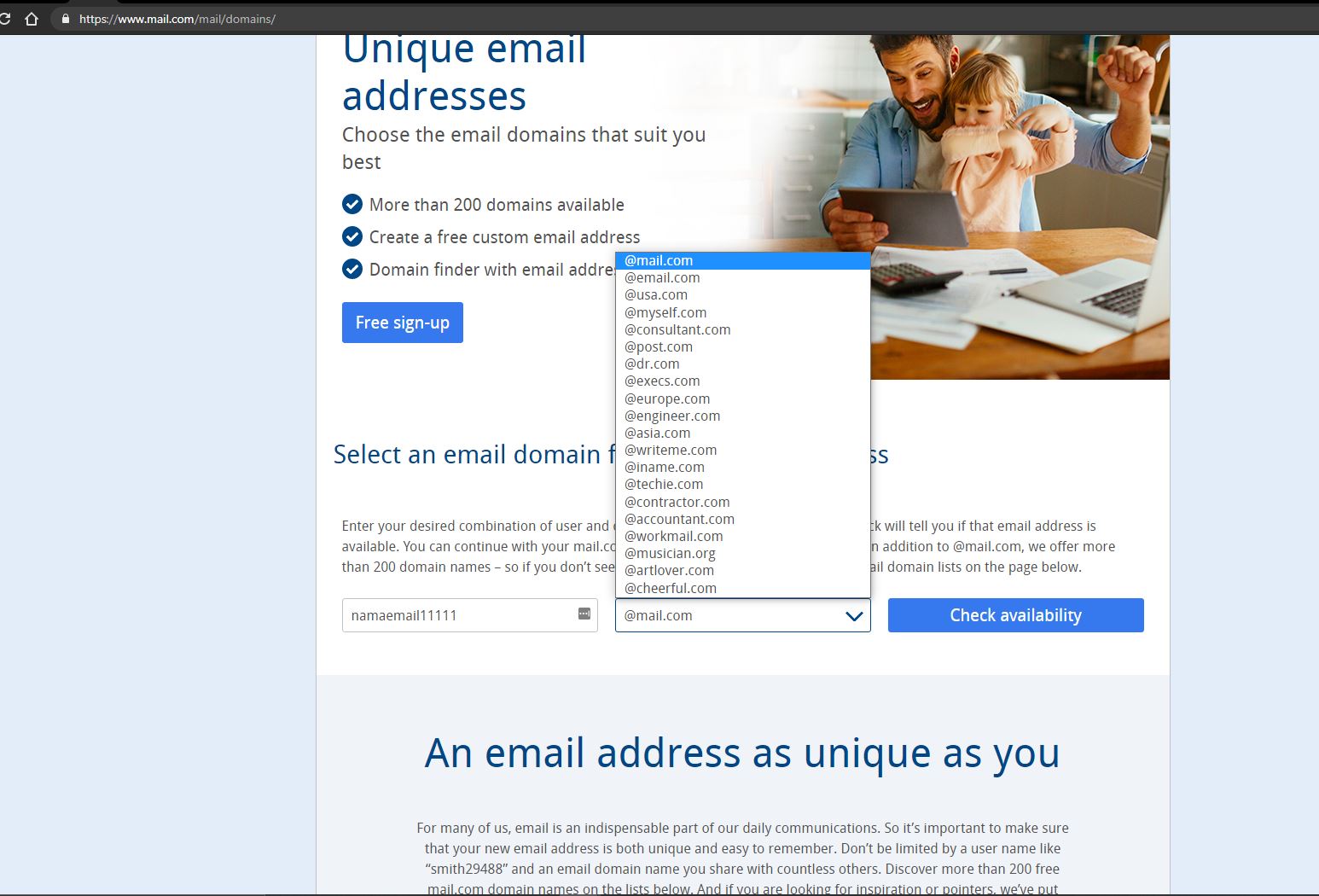
Task: Select @execs.com domain option
Action: point(742,381)
